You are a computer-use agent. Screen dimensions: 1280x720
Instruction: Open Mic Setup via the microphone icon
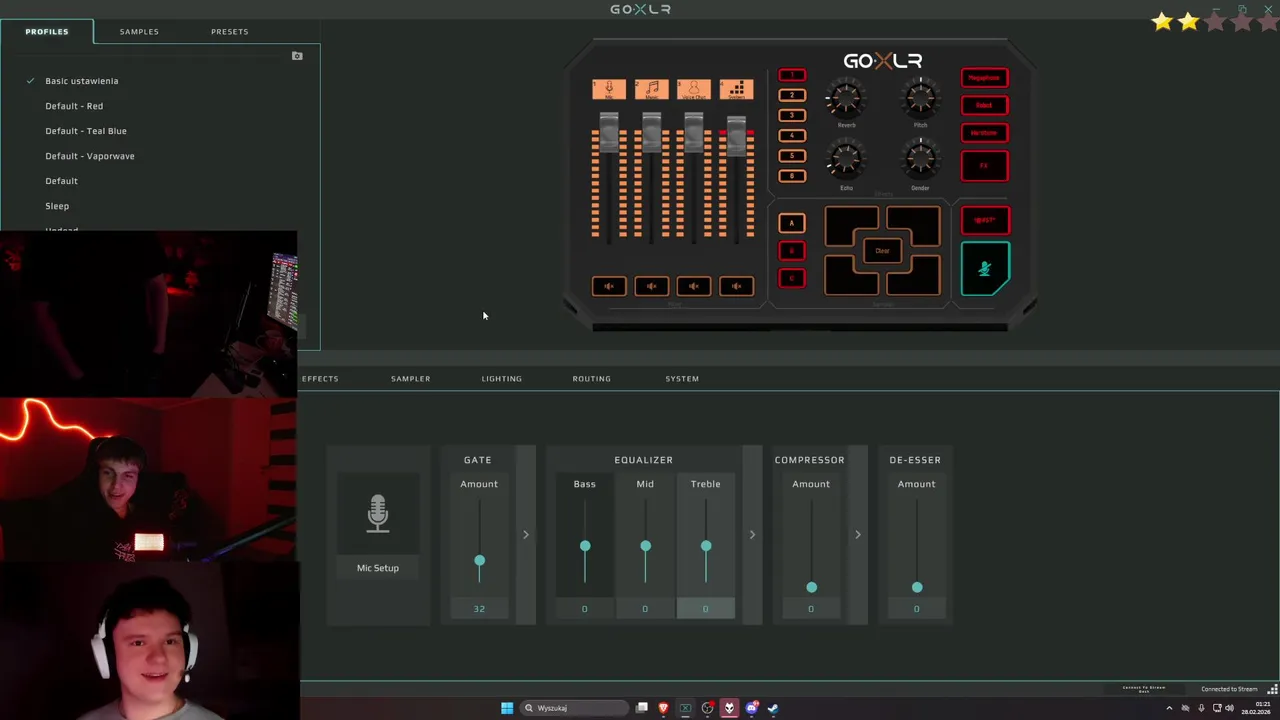[378, 513]
